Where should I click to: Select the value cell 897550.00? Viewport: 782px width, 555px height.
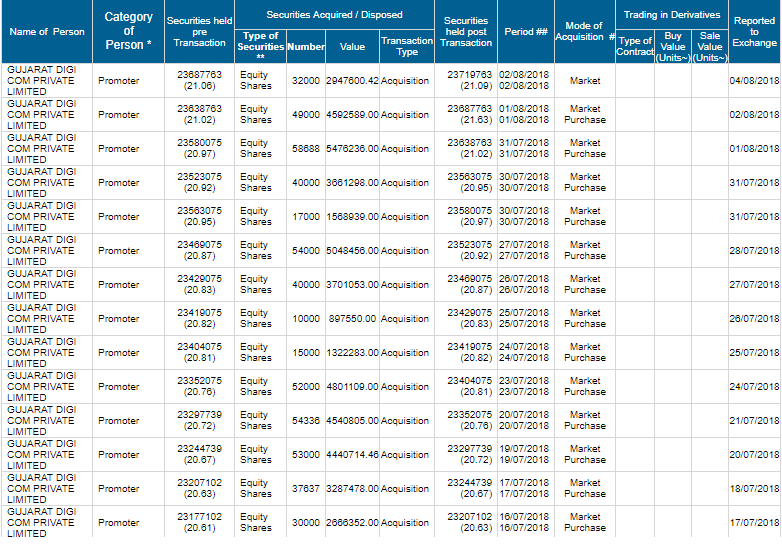pos(352,319)
